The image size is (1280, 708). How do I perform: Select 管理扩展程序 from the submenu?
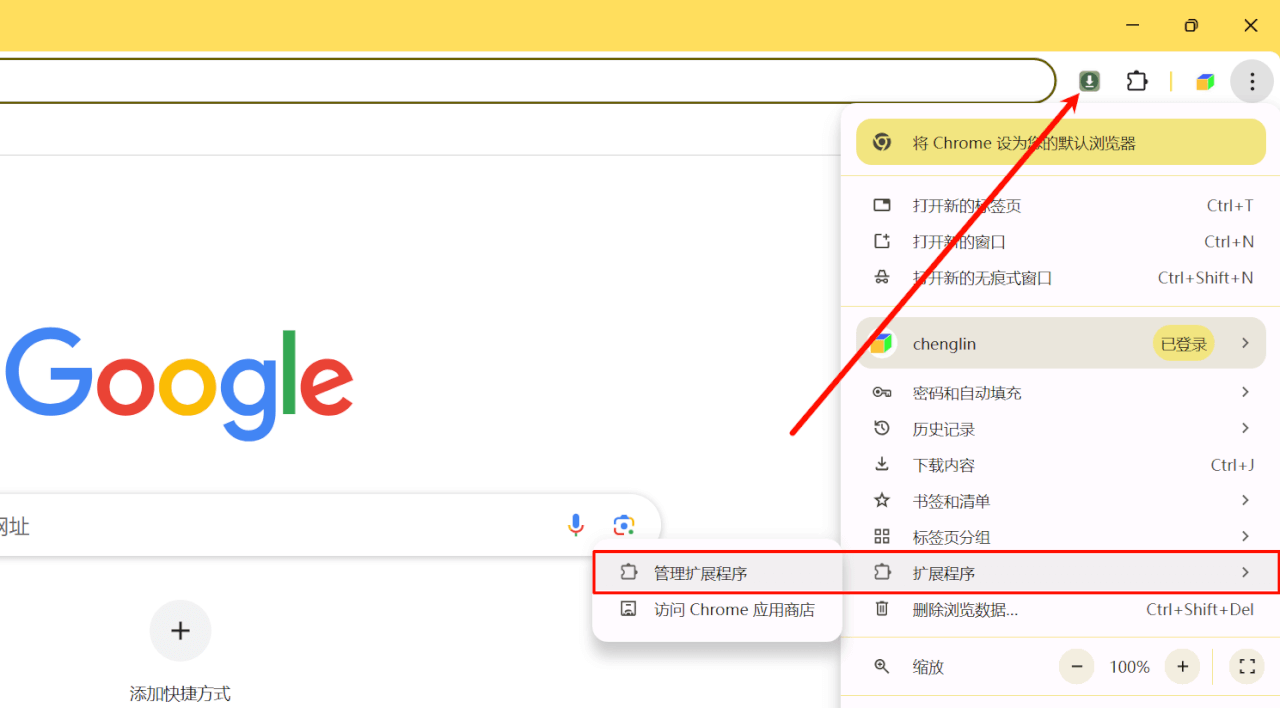[700, 573]
